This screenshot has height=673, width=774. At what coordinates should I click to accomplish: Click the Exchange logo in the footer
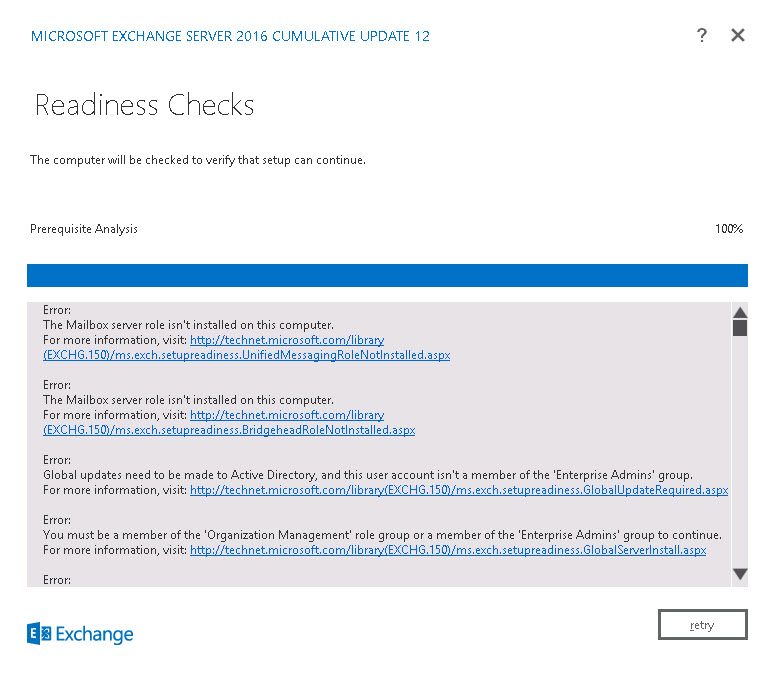(80, 634)
